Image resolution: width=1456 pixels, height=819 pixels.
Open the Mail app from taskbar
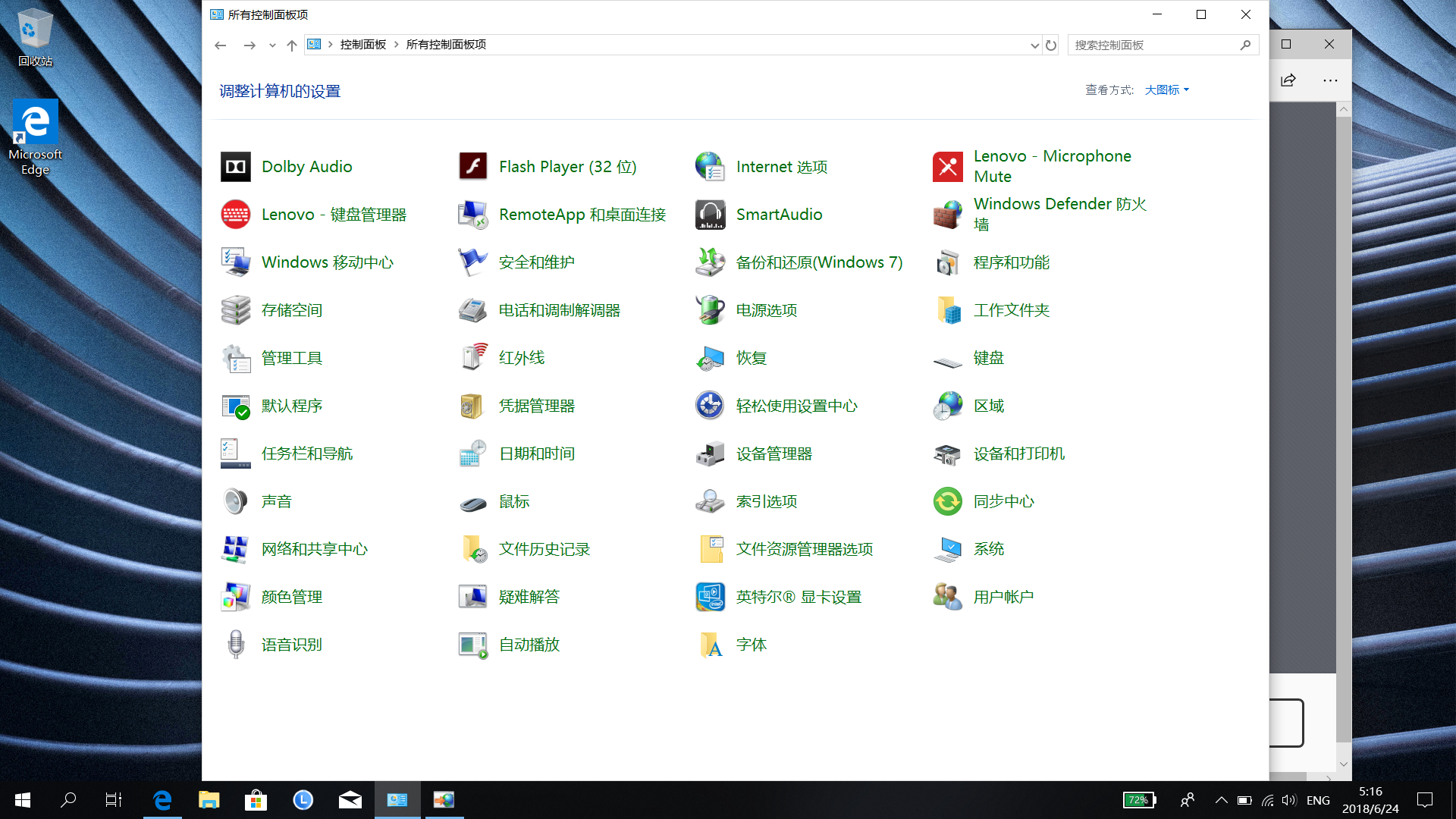(350, 800)
